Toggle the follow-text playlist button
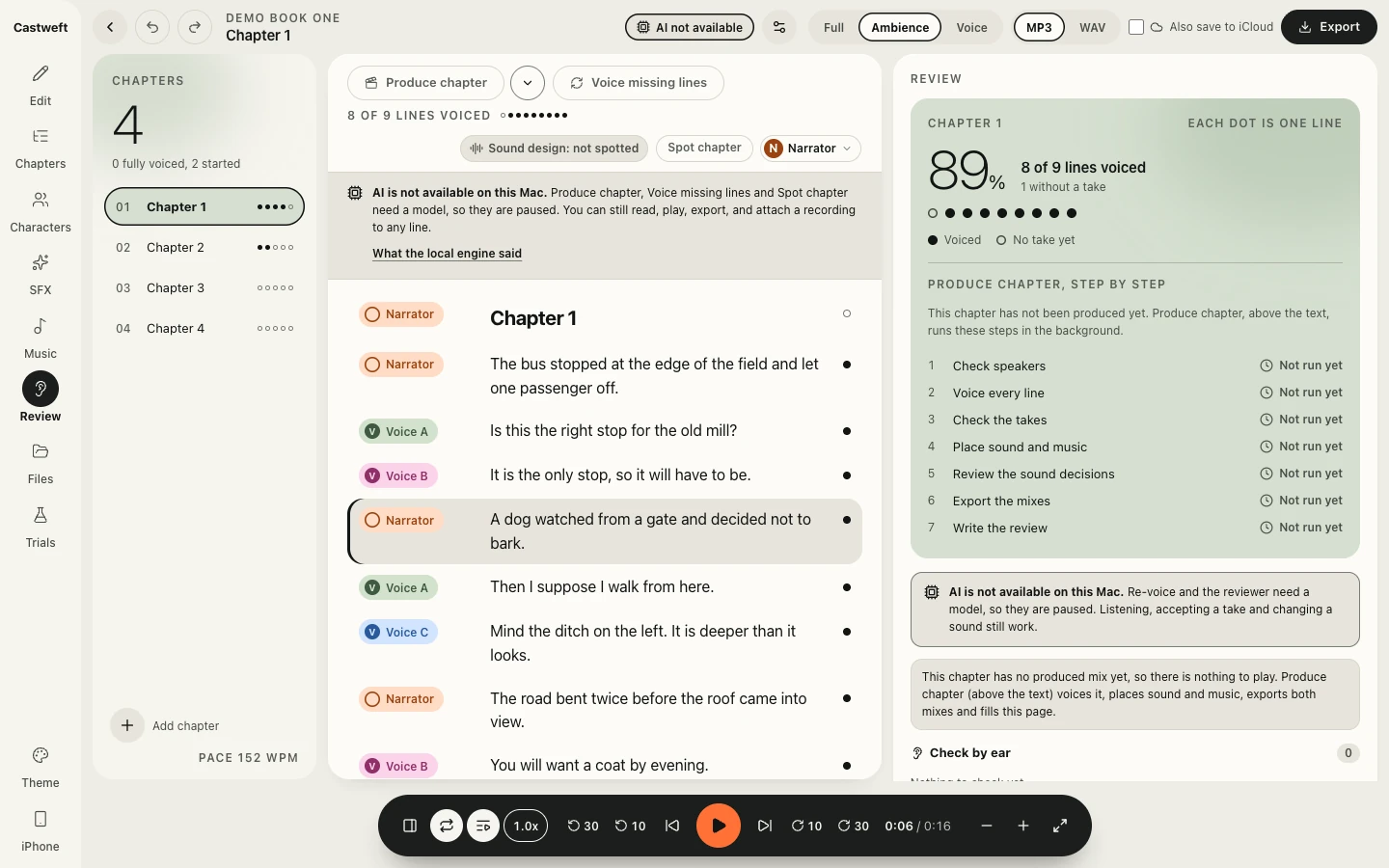 [x=483, y=826]
